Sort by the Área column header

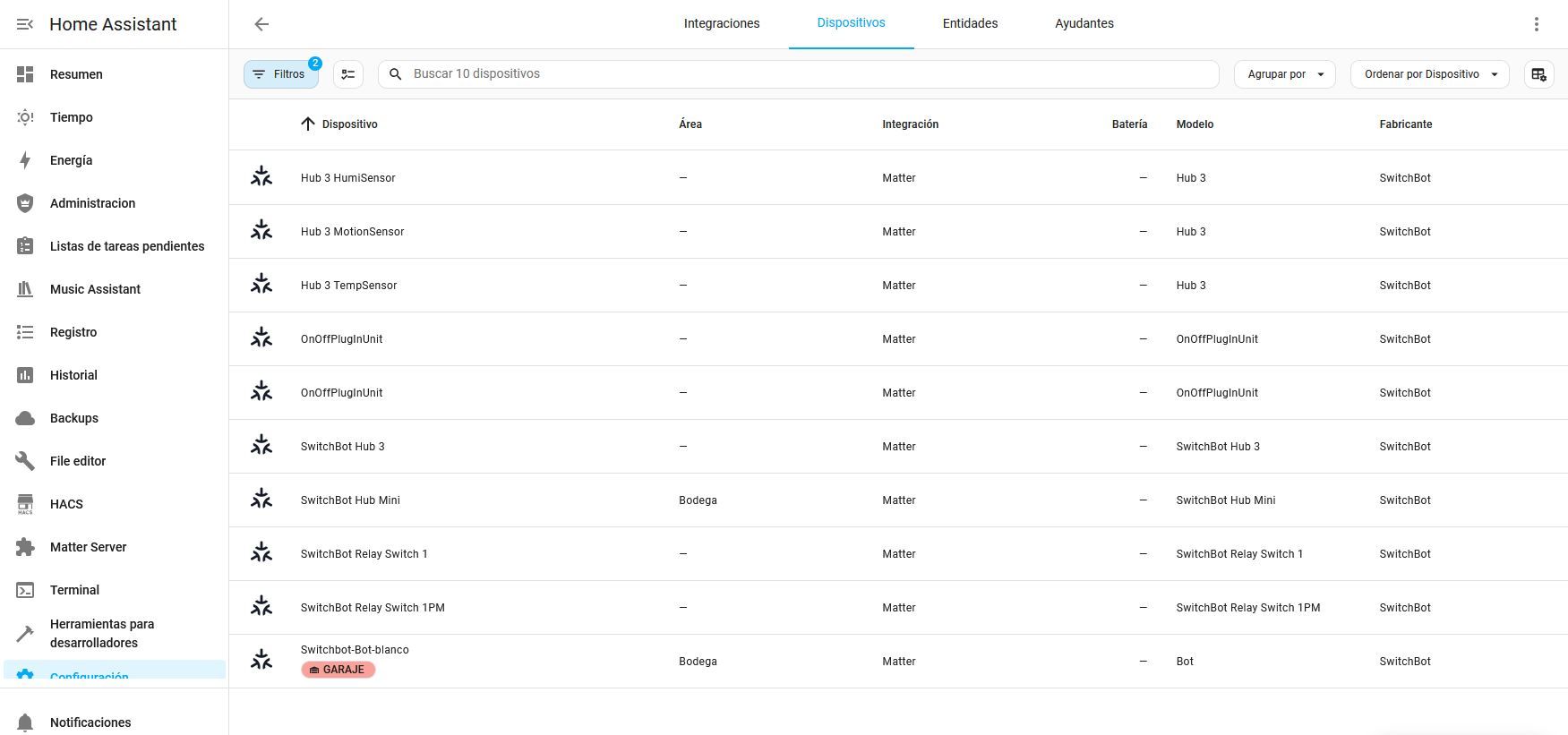click(x=690, y=124)
